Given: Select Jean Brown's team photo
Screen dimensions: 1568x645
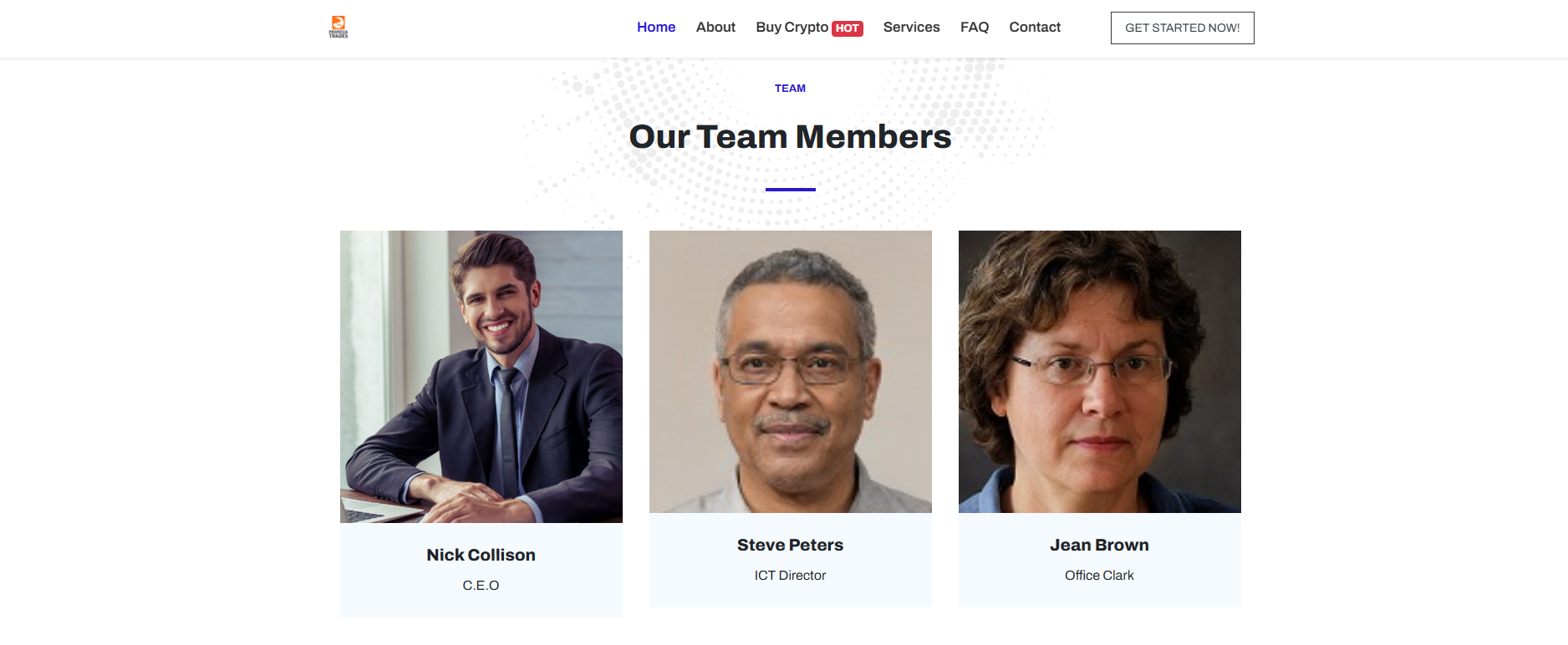Looking at the screenshot, I should pyautogui.click(x=1100, y=371).
